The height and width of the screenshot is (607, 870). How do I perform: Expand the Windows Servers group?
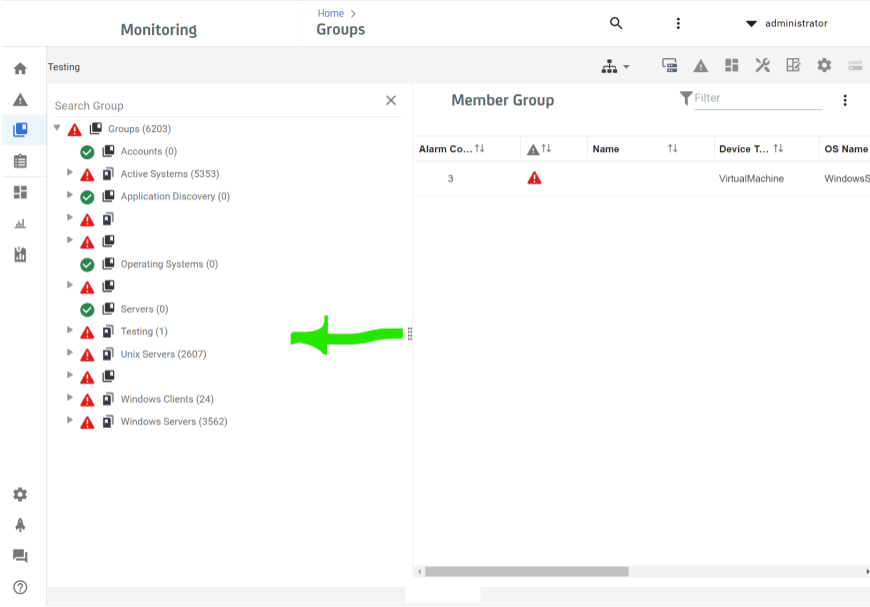(70, 421)
